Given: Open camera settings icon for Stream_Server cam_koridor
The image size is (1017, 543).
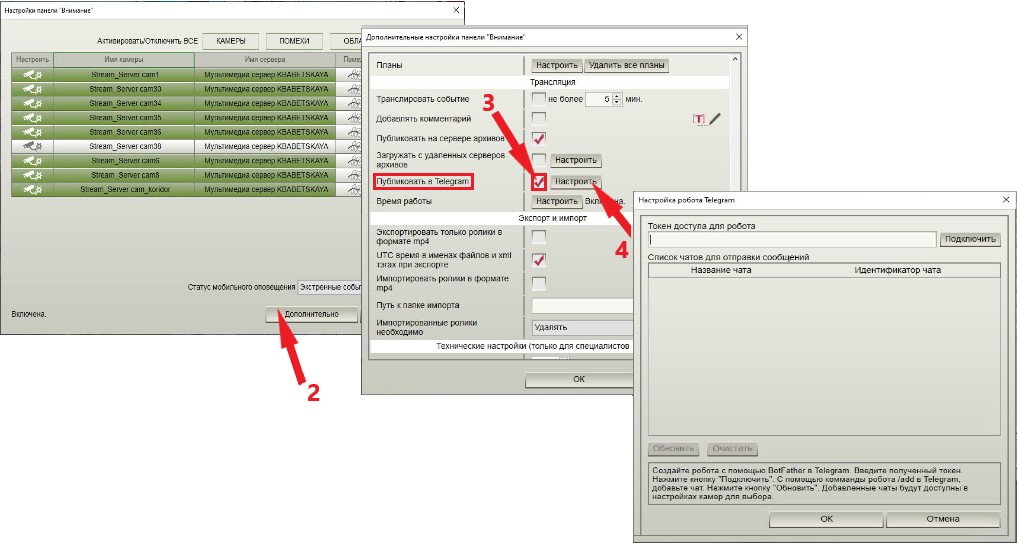Looking at the screenshot, I should pos(32,189).
